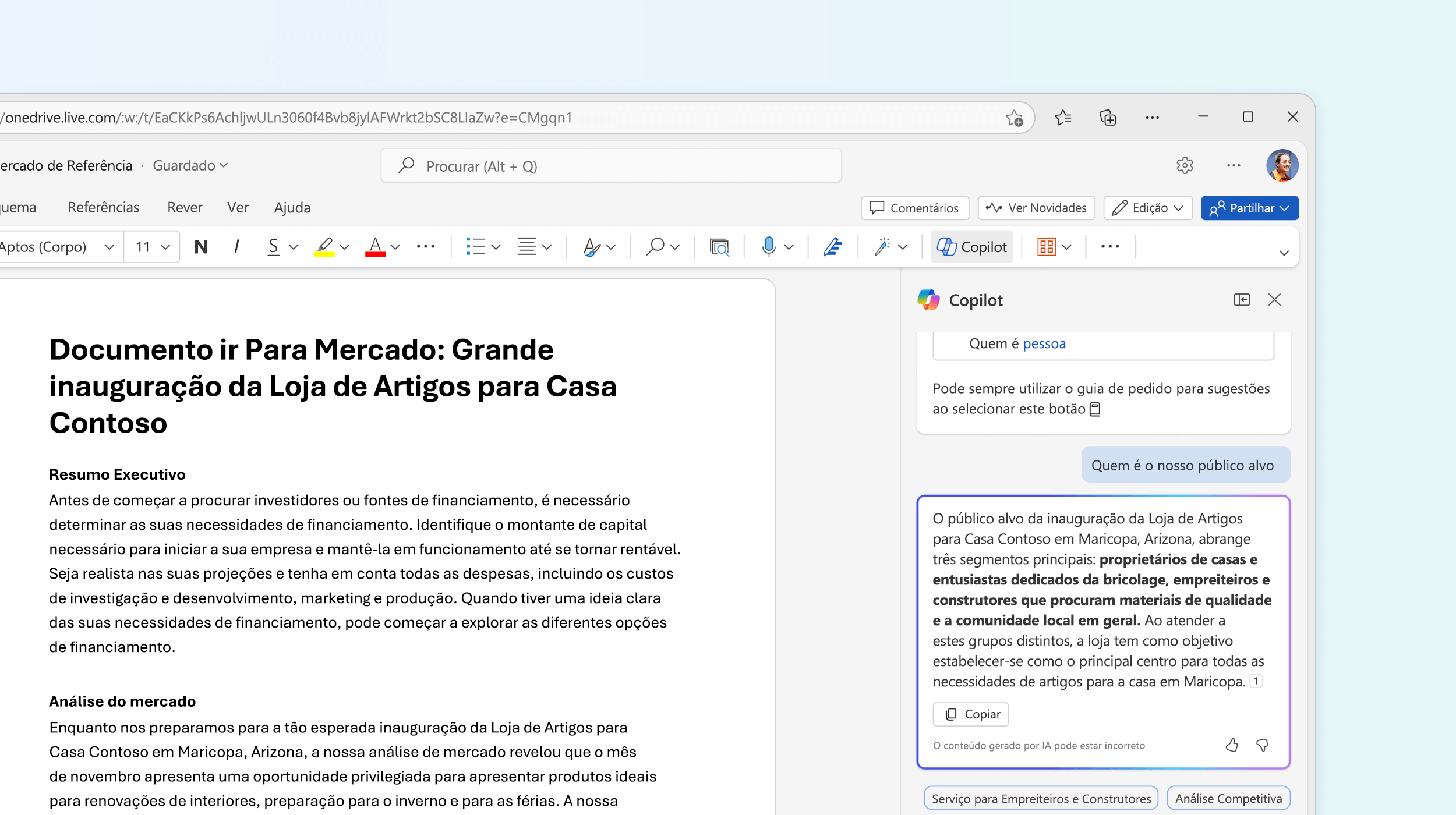The height and width of the screenshot is (815, 1456).
Task: Click the prompt guide notebook icon
Action: pos(1095,409)
